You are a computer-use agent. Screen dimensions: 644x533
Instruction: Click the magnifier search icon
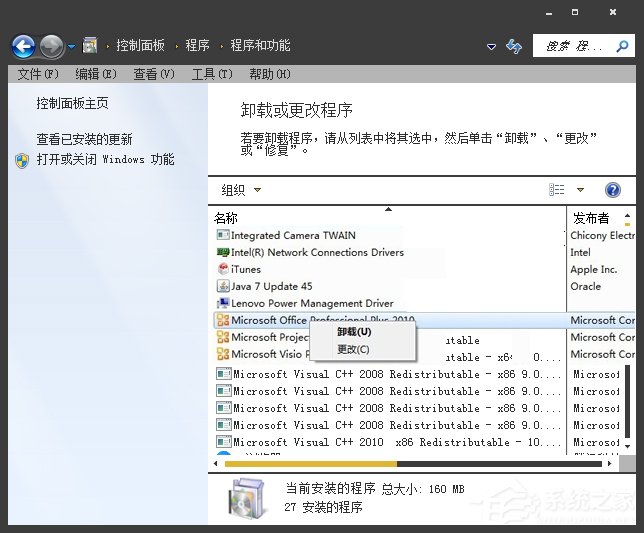pos(622,46)
